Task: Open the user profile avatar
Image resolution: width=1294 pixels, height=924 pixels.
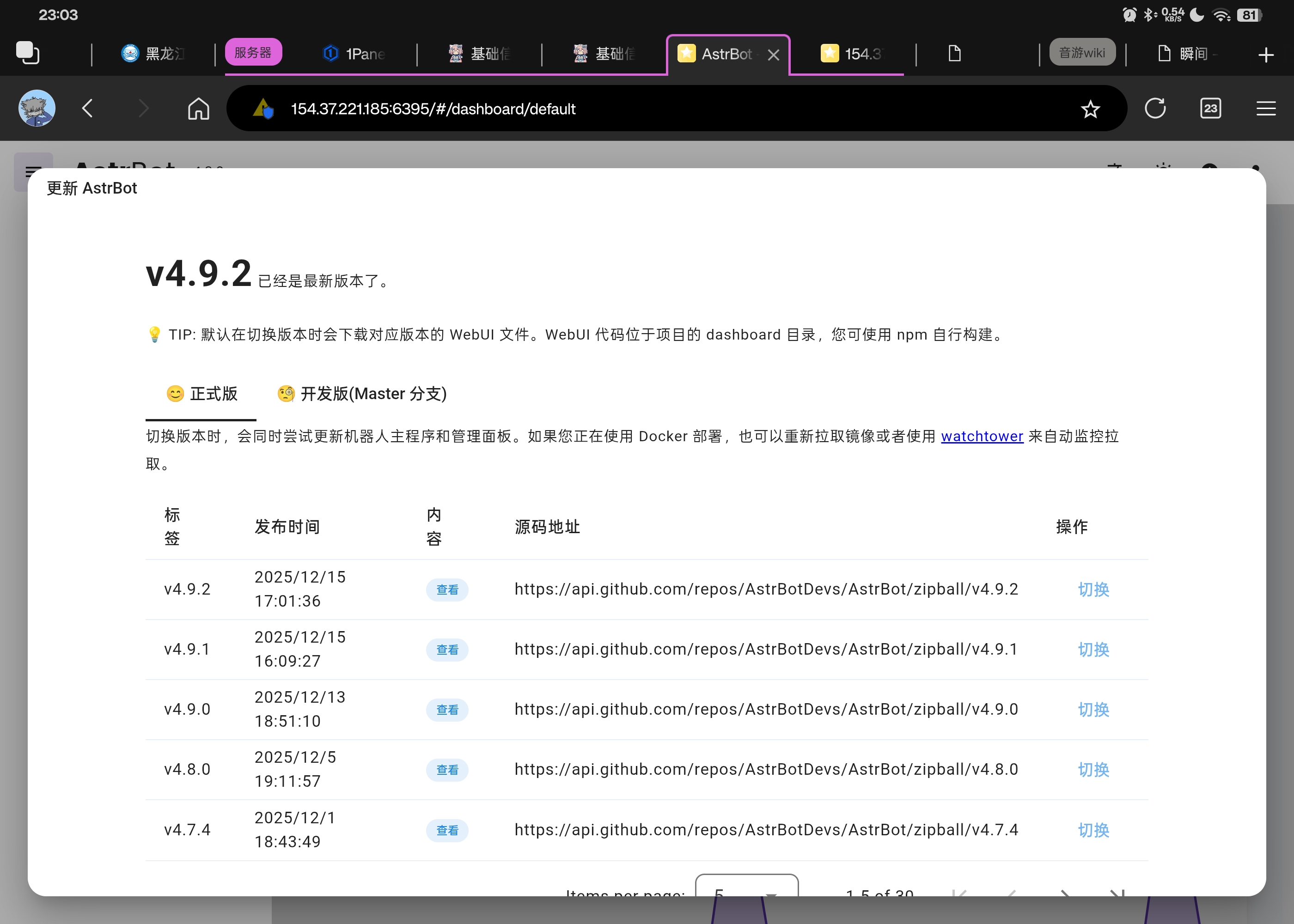Action: [x=37, y=108]
